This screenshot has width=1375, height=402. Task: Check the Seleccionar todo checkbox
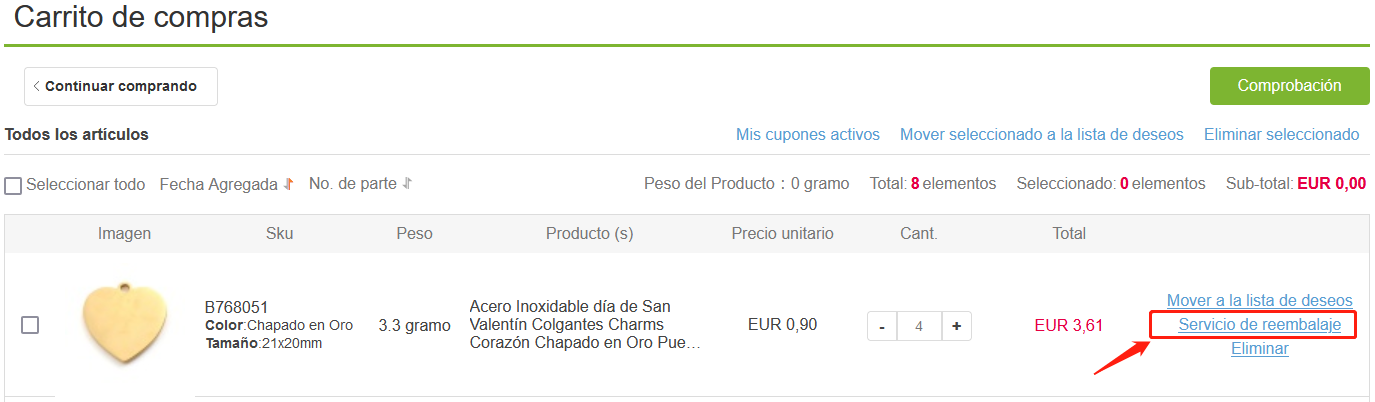[x=13, y=185]
